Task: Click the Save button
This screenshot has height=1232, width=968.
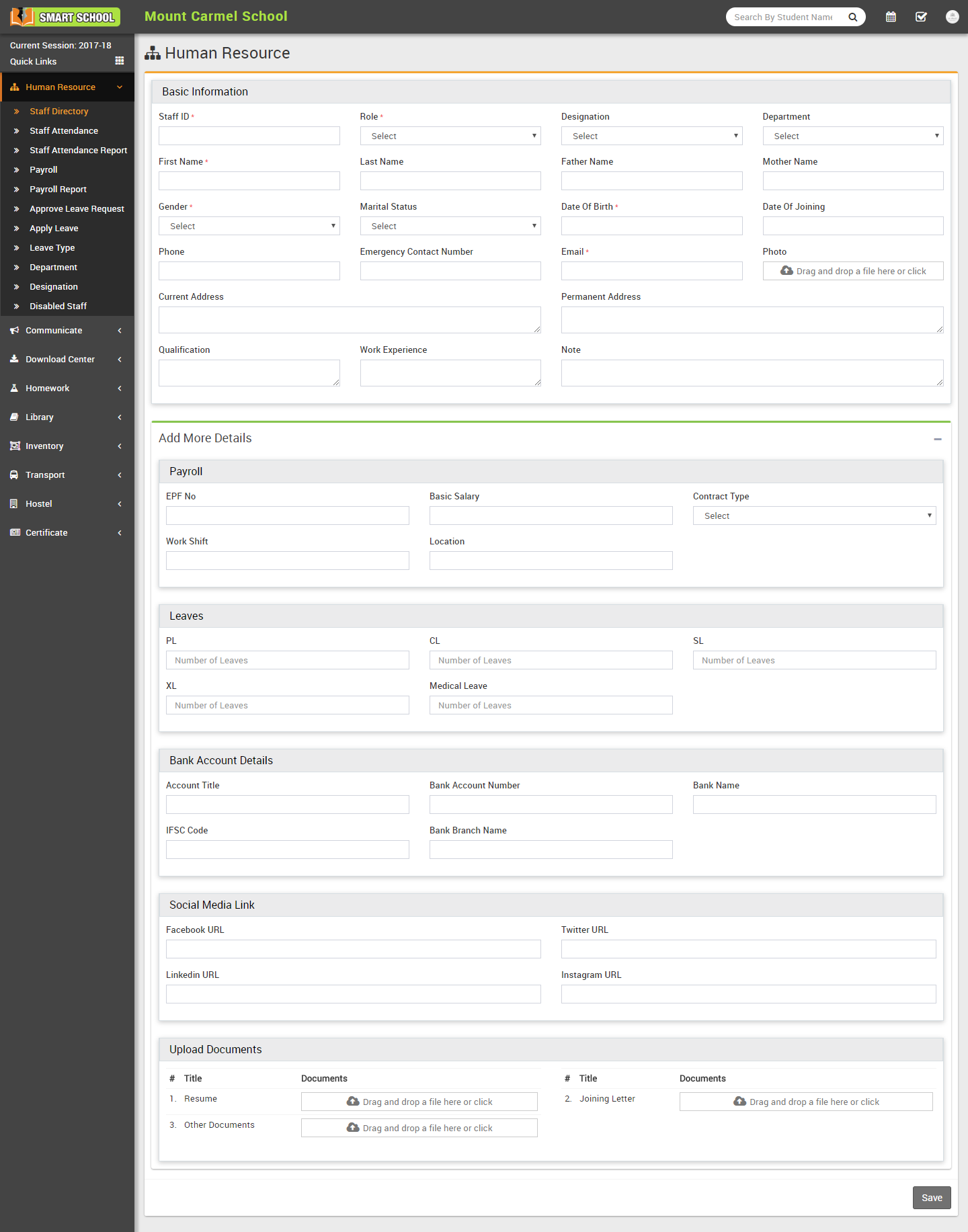Action: [931, 1198]
